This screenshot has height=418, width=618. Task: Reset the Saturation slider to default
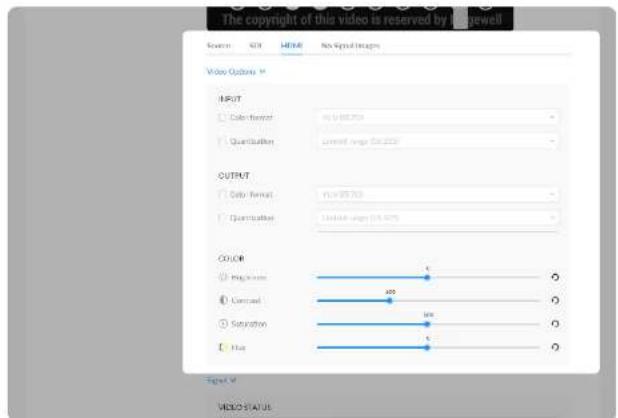click(x=555, y=324)
